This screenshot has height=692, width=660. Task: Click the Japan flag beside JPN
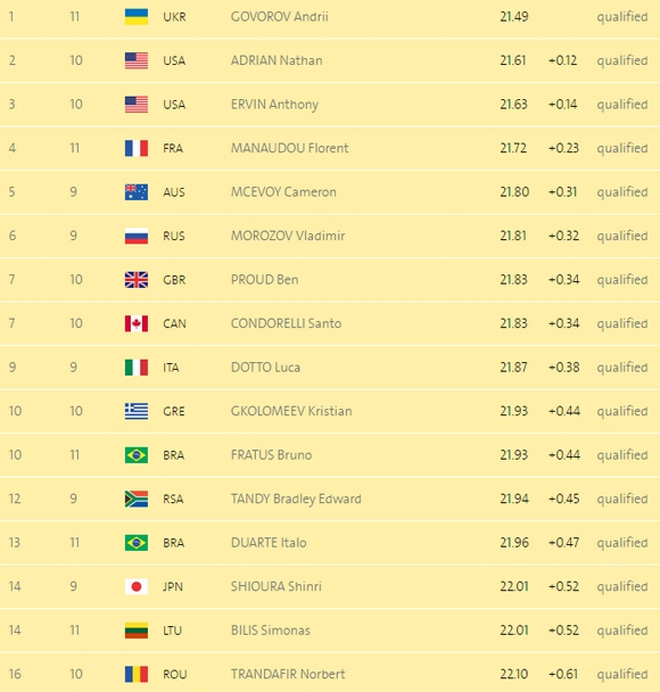tap(136, 587)
